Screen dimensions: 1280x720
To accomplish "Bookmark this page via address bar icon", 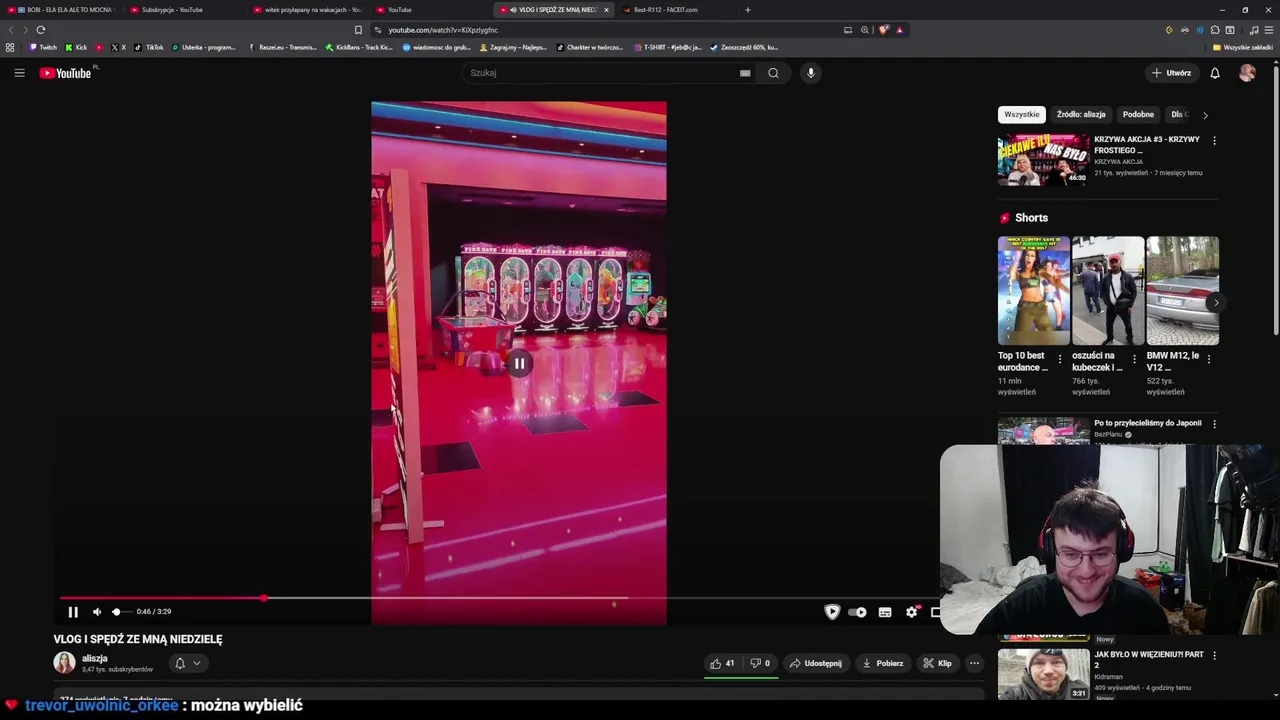I will click(x=358, y=30).
